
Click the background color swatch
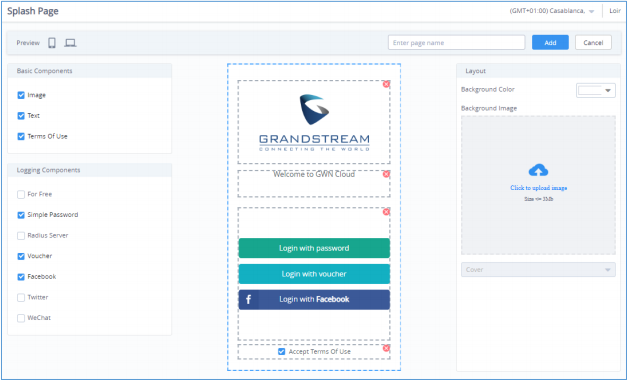tap(590, 91)
